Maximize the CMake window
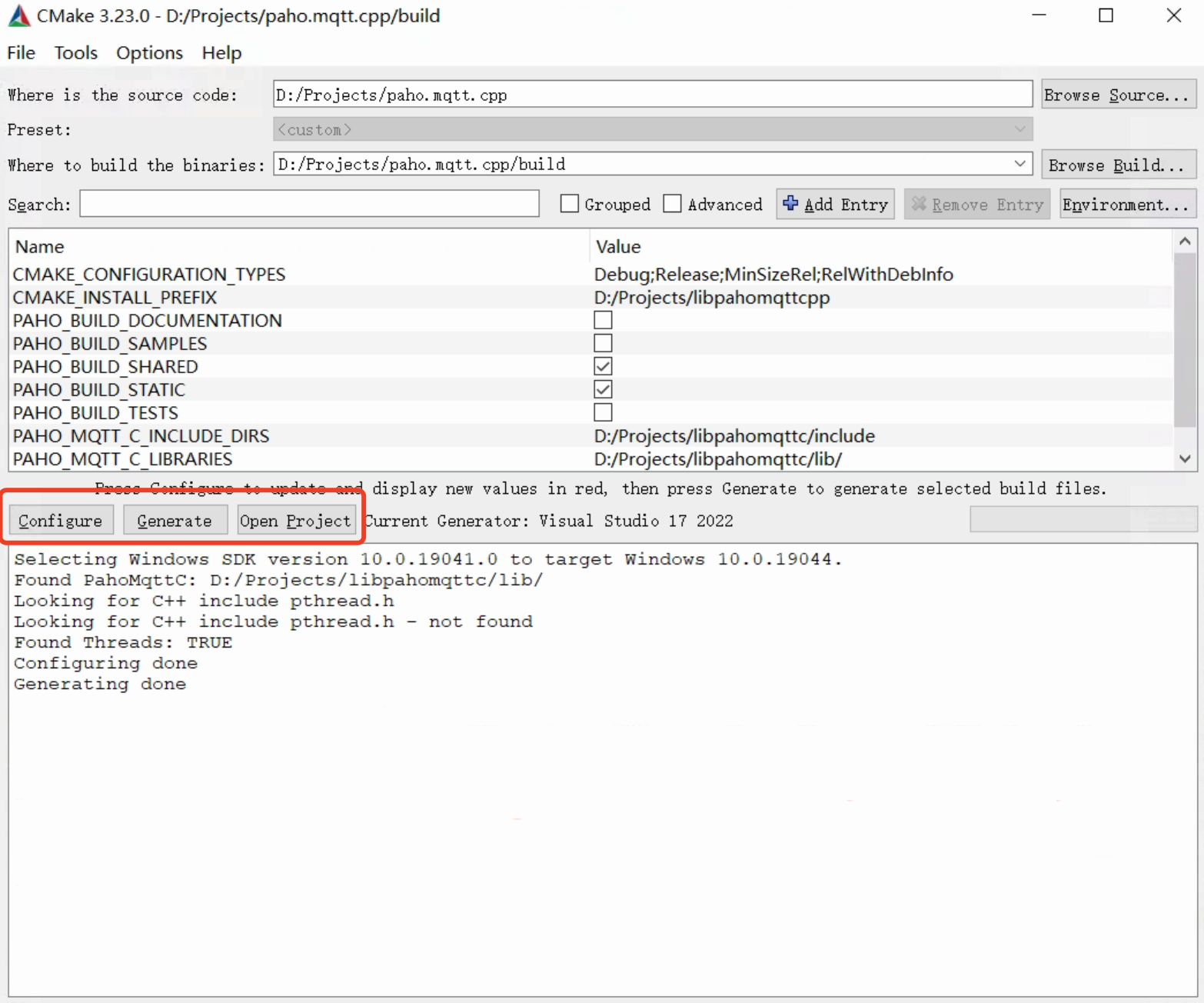 click(x=1106, y=15)
